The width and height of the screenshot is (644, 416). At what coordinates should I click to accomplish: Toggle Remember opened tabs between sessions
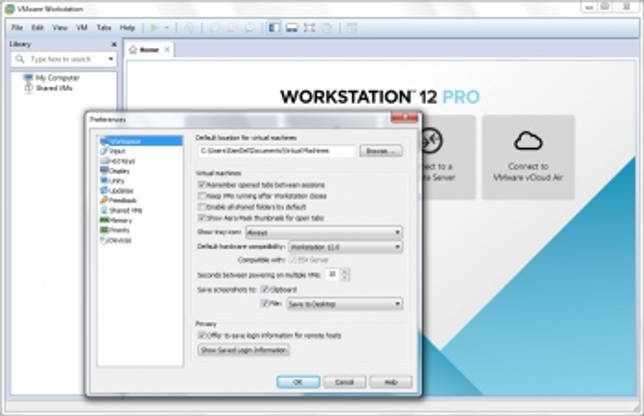pyautogui.click(x=202, y=184)
